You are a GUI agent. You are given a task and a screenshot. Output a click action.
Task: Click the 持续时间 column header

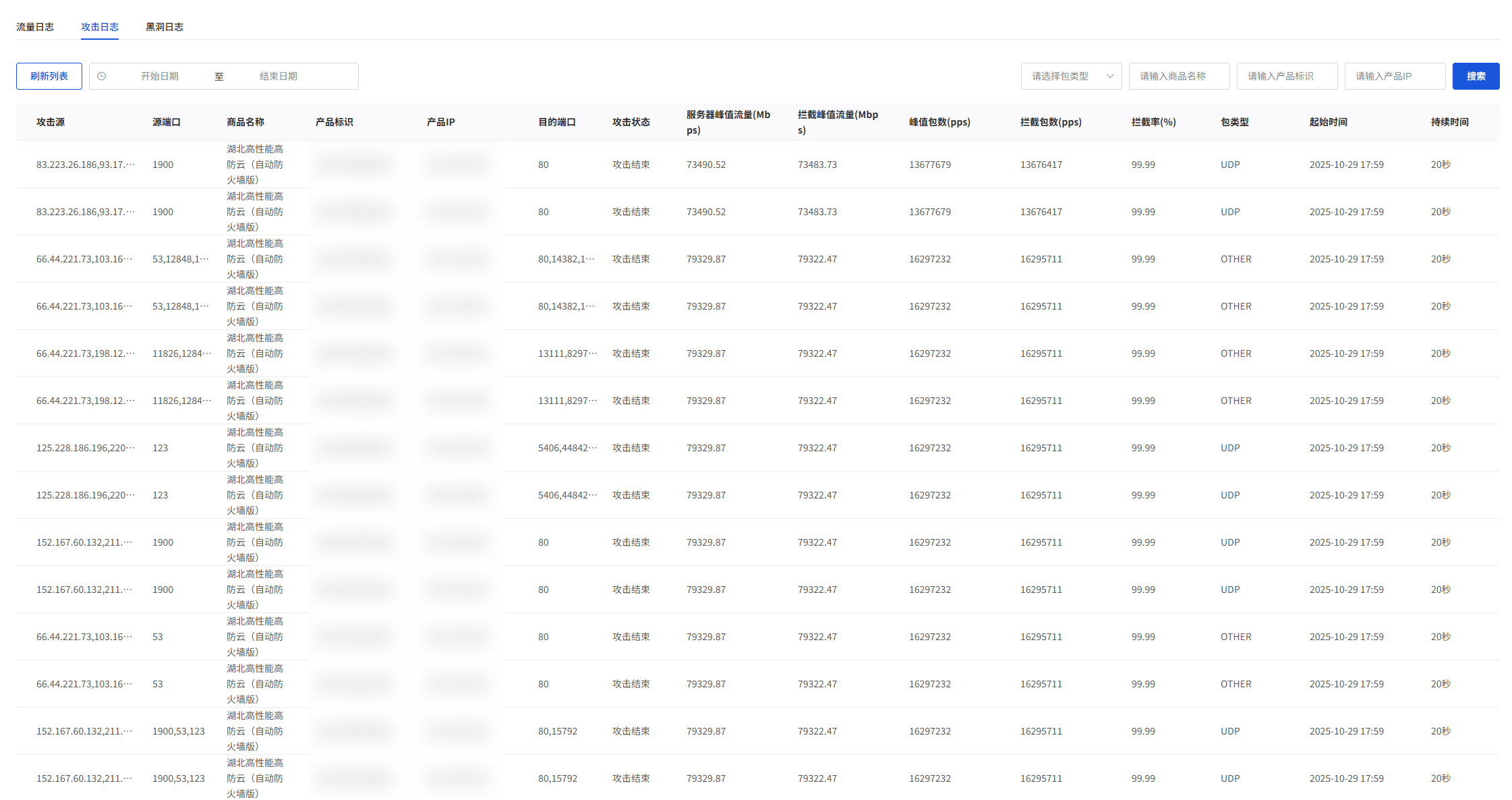pos(1449,122)
